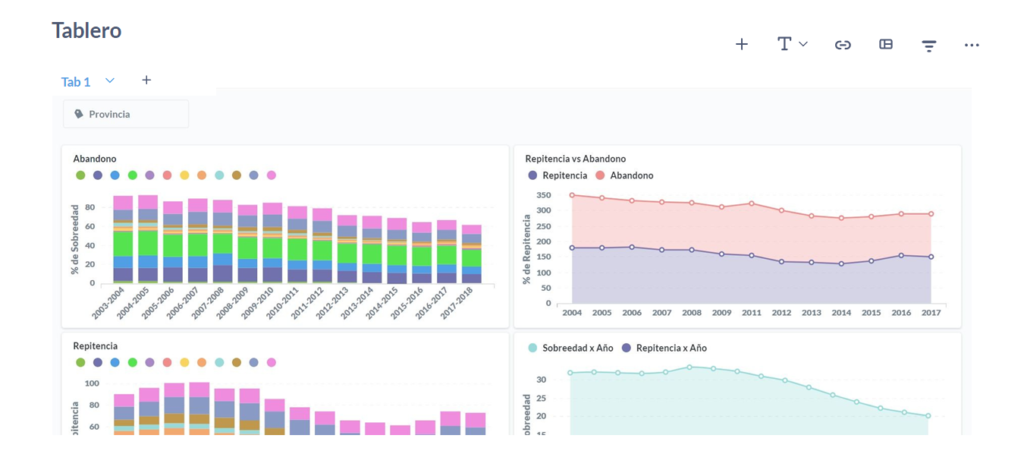1024x470 pixels.
Task: Click the 2006-2007 bar in Repitencia chart
Action: (199, 408)
